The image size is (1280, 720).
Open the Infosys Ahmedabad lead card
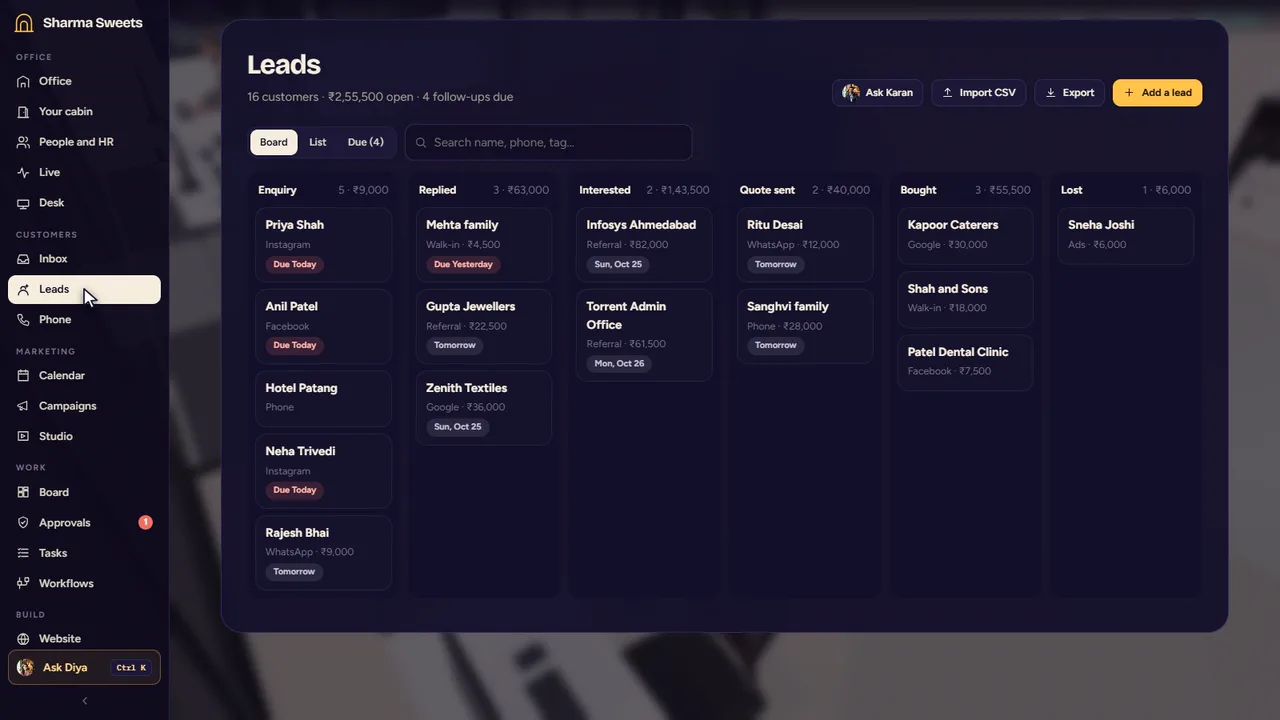coord(644,245)
